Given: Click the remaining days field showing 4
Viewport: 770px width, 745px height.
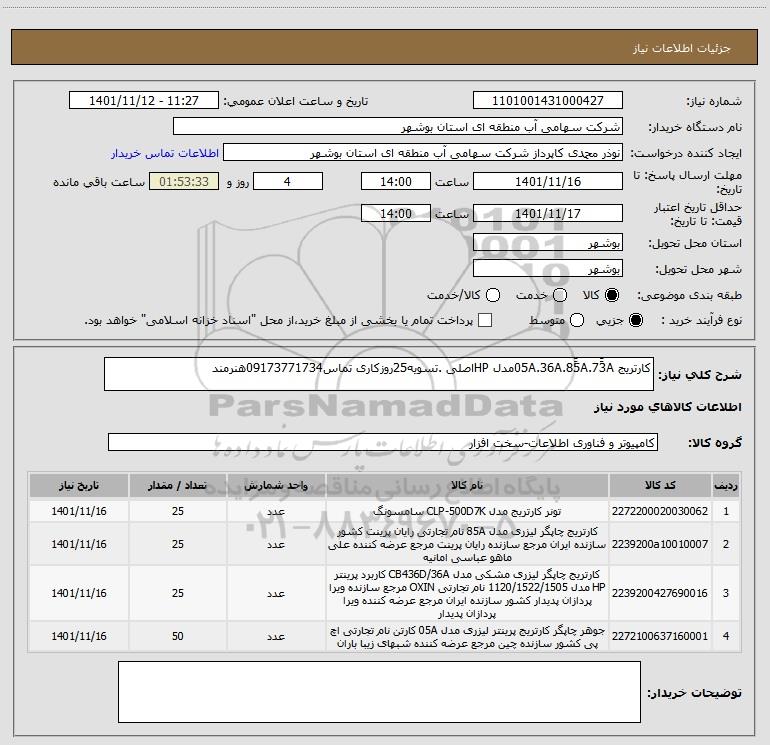Looking at the screenshot, I should [x=288, y=181].
